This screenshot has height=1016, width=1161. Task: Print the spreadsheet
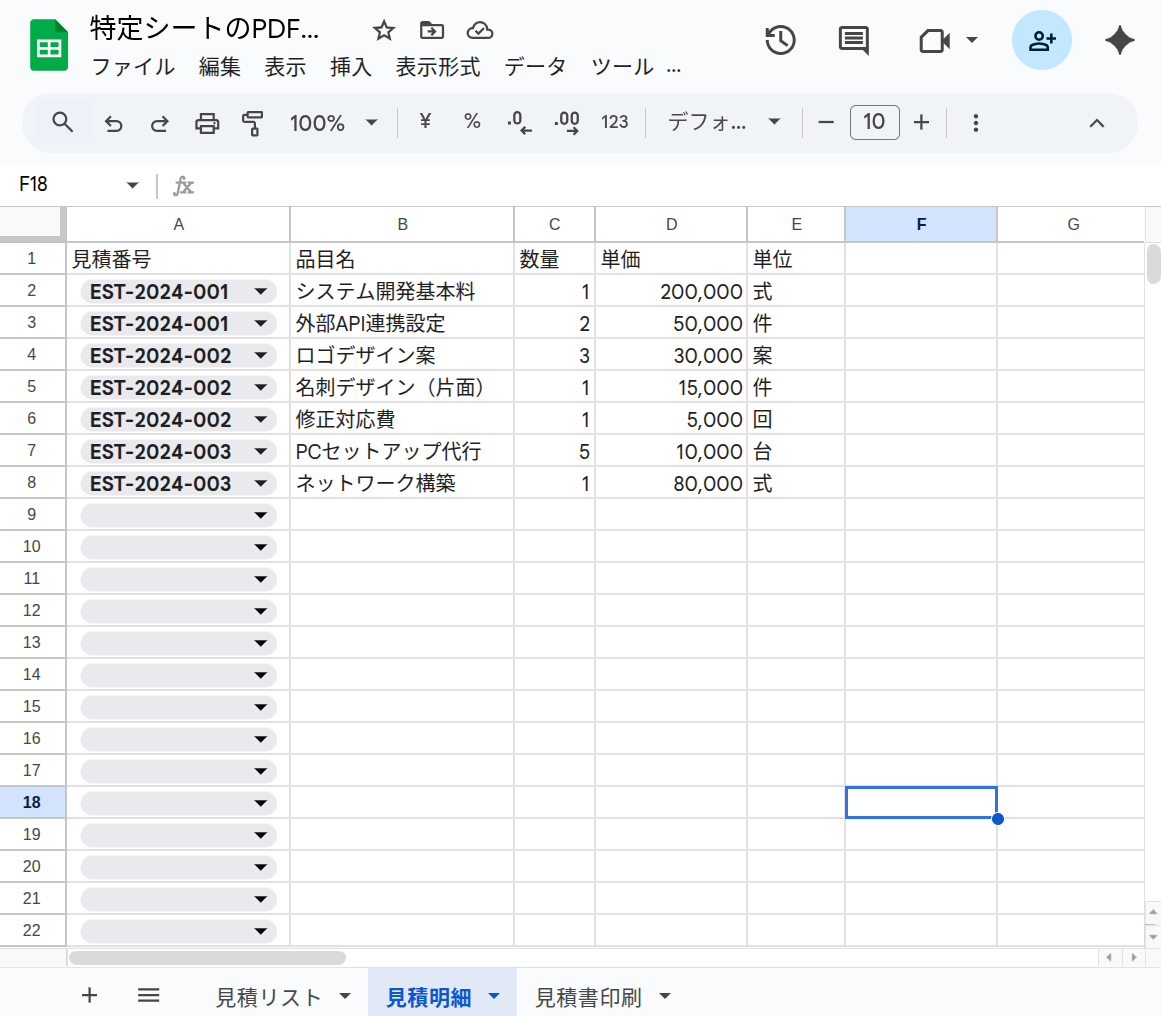tap(207, 123)
